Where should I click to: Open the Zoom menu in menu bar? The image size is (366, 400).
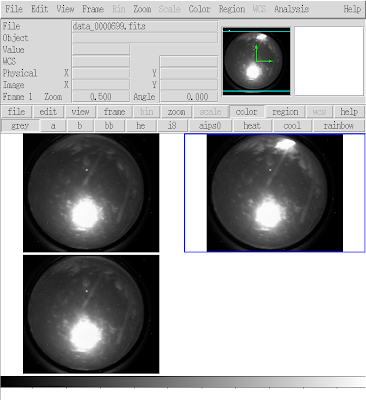[142, 9]
